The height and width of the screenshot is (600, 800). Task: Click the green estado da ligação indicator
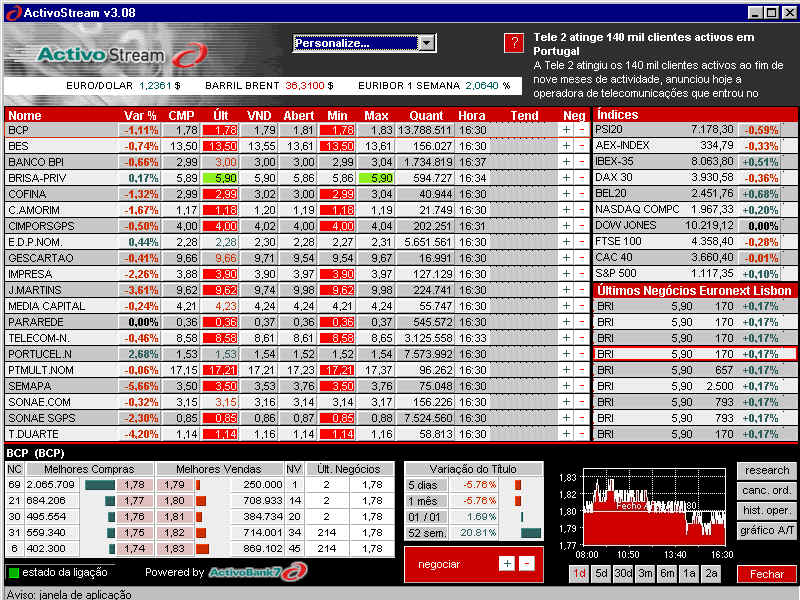point(14,572)
